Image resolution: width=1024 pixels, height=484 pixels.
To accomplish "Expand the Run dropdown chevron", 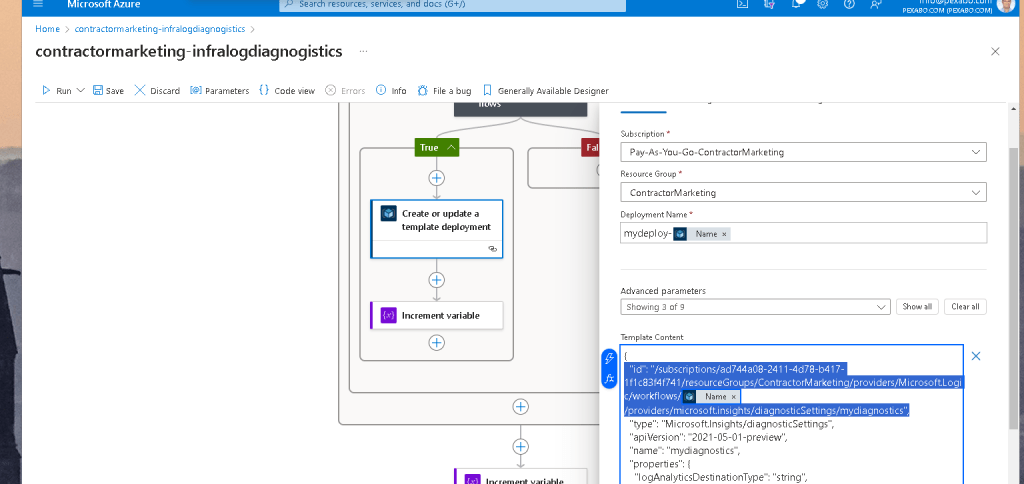I will click(x=81, y=91).
